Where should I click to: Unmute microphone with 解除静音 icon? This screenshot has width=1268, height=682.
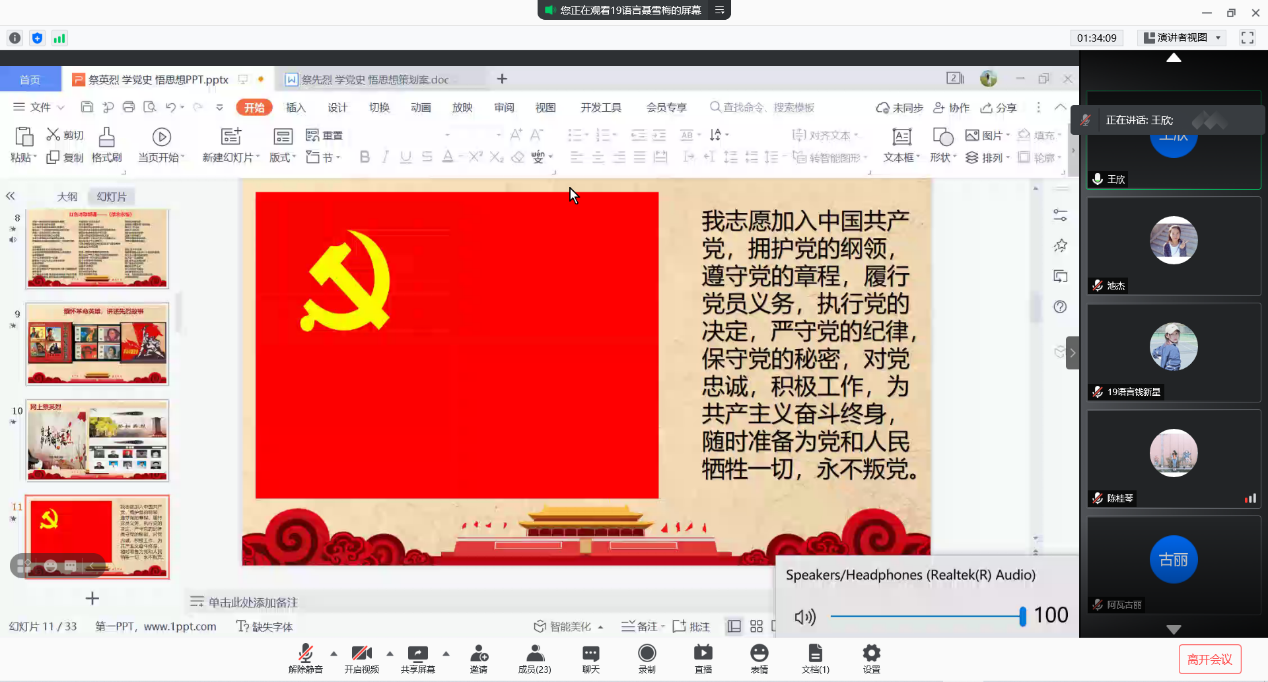coord(306,653)
